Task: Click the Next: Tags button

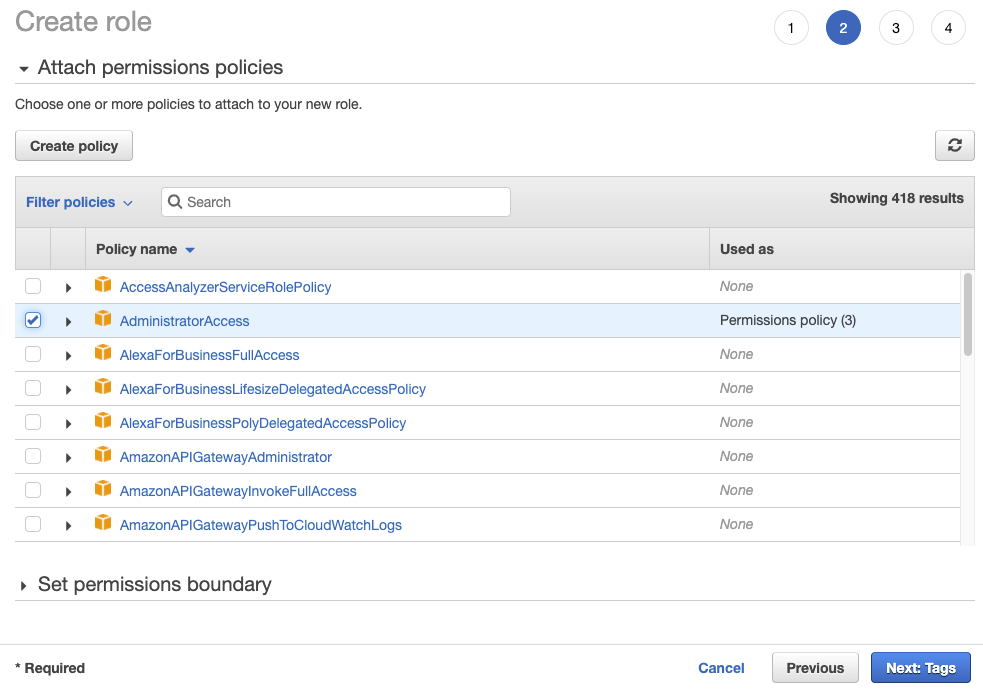Action: tap(920, 668)
